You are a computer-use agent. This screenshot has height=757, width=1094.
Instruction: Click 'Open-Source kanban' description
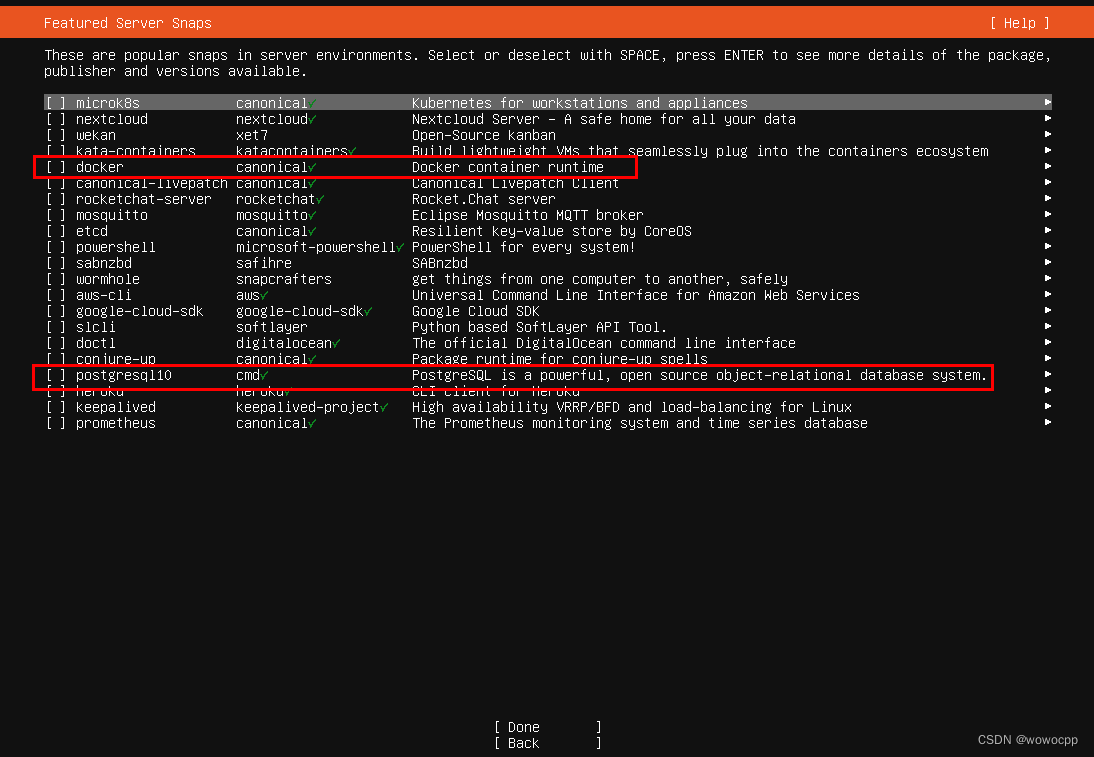pyautogui.click(x=484, y=135)
